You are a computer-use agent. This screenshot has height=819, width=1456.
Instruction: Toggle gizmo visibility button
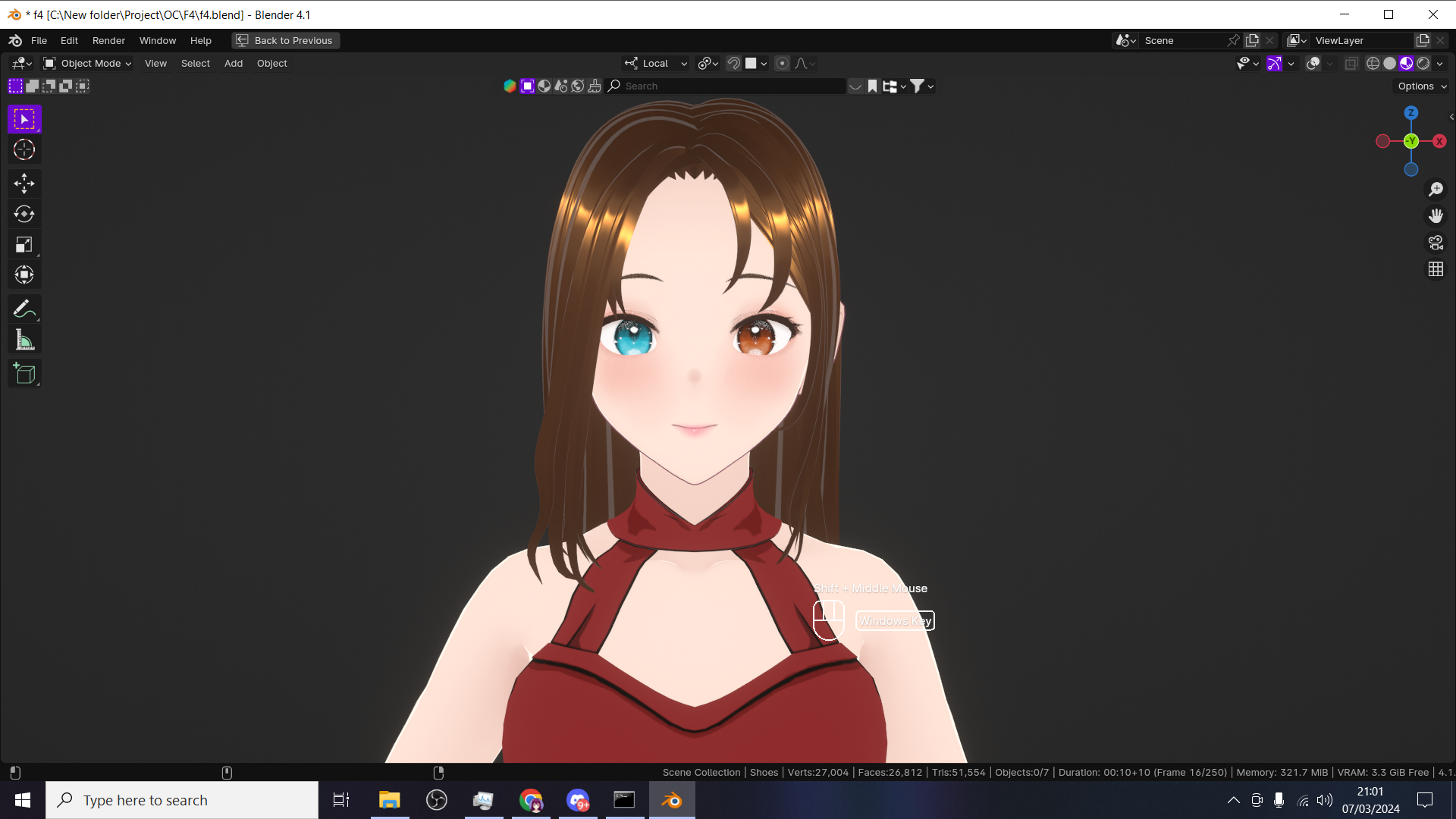coord(1275,64)
